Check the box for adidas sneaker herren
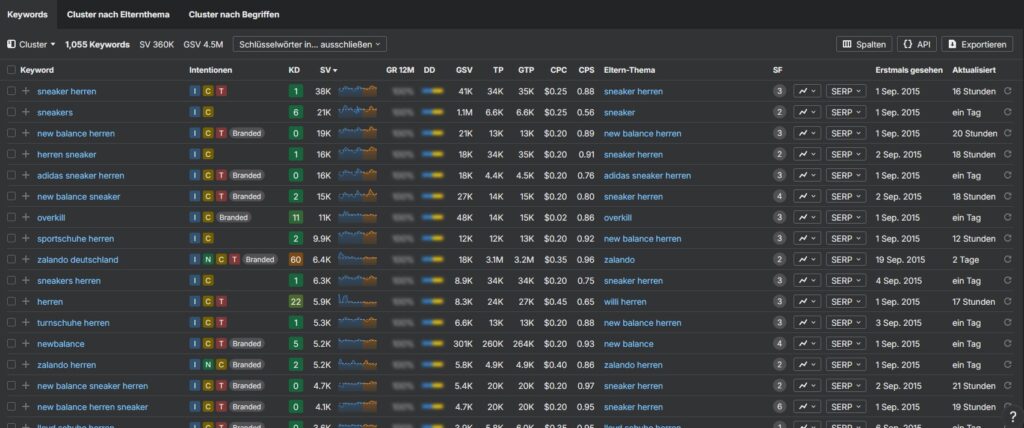This screenshot has height=428, width=1024. tap(11, 175)
